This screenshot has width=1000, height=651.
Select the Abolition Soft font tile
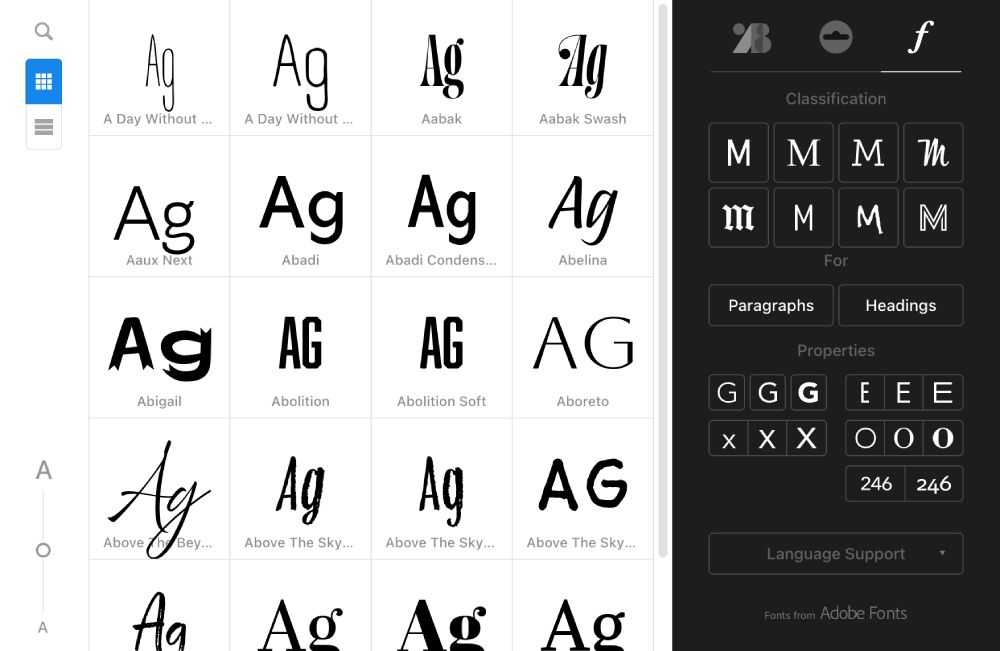441,348
